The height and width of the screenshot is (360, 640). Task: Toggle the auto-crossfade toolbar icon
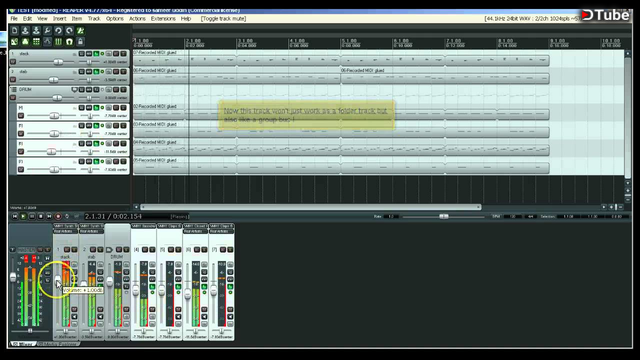coord(15,42)
